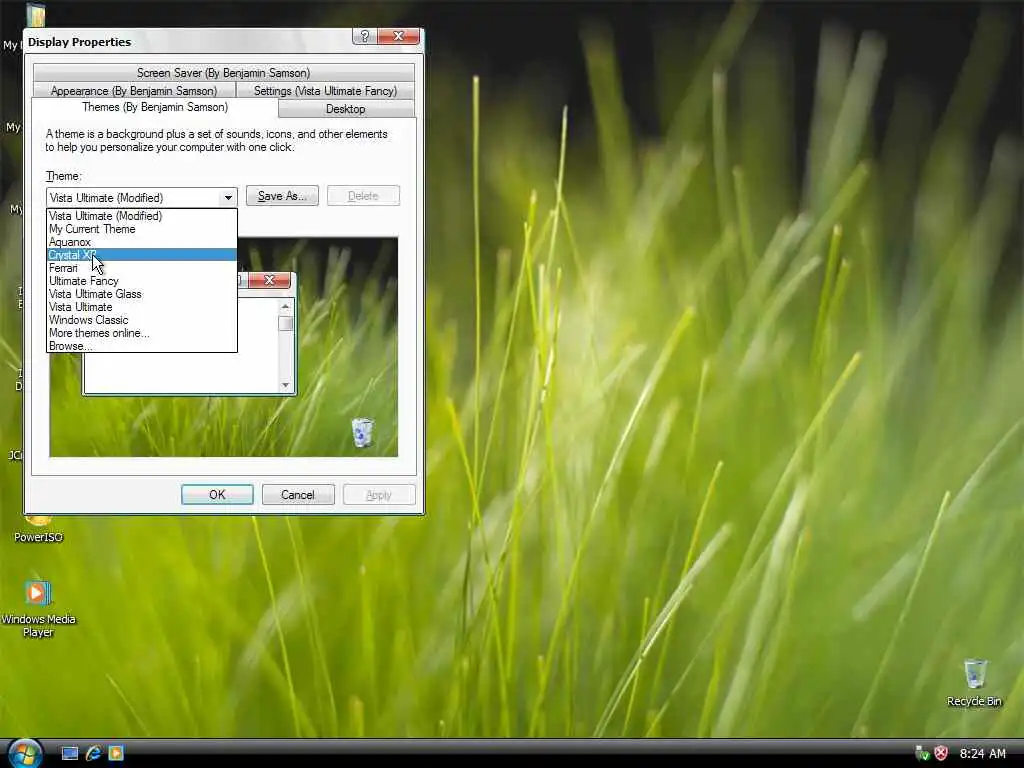This screenshot has width=1024, height=768.
Task: Click Cancel in Display Properties
Action: click(x=298, y=494)
